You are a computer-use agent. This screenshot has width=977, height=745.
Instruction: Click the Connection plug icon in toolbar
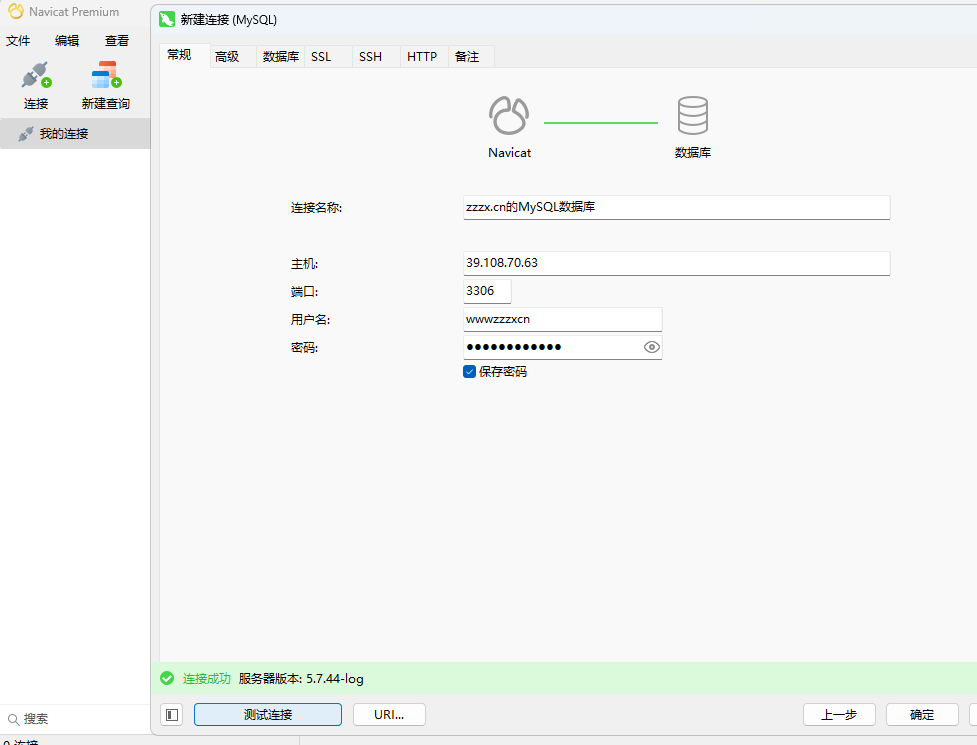36,75
